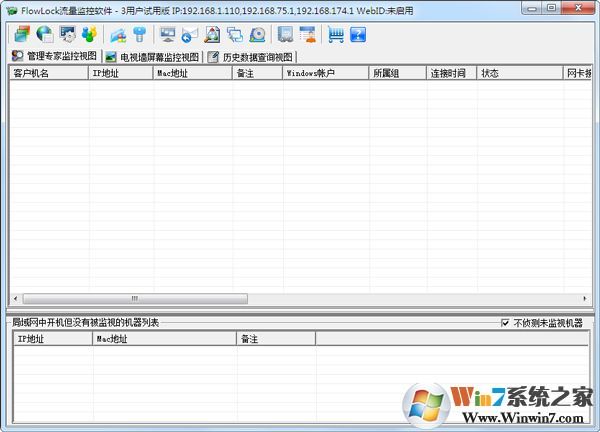The image size is (600, 432).
Task: Sort main table by IP地址 column
Action: (121, 73)
